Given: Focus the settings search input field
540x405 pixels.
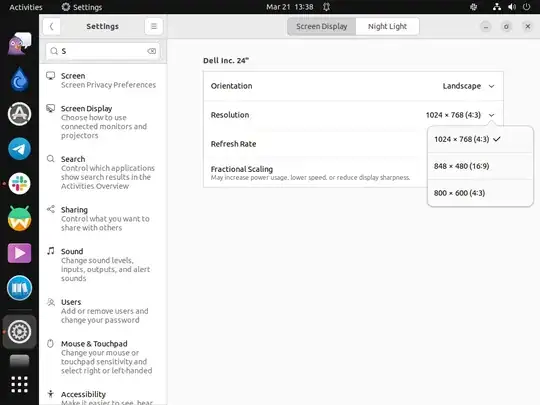Looking at the screenshot, I should [103, 51].
